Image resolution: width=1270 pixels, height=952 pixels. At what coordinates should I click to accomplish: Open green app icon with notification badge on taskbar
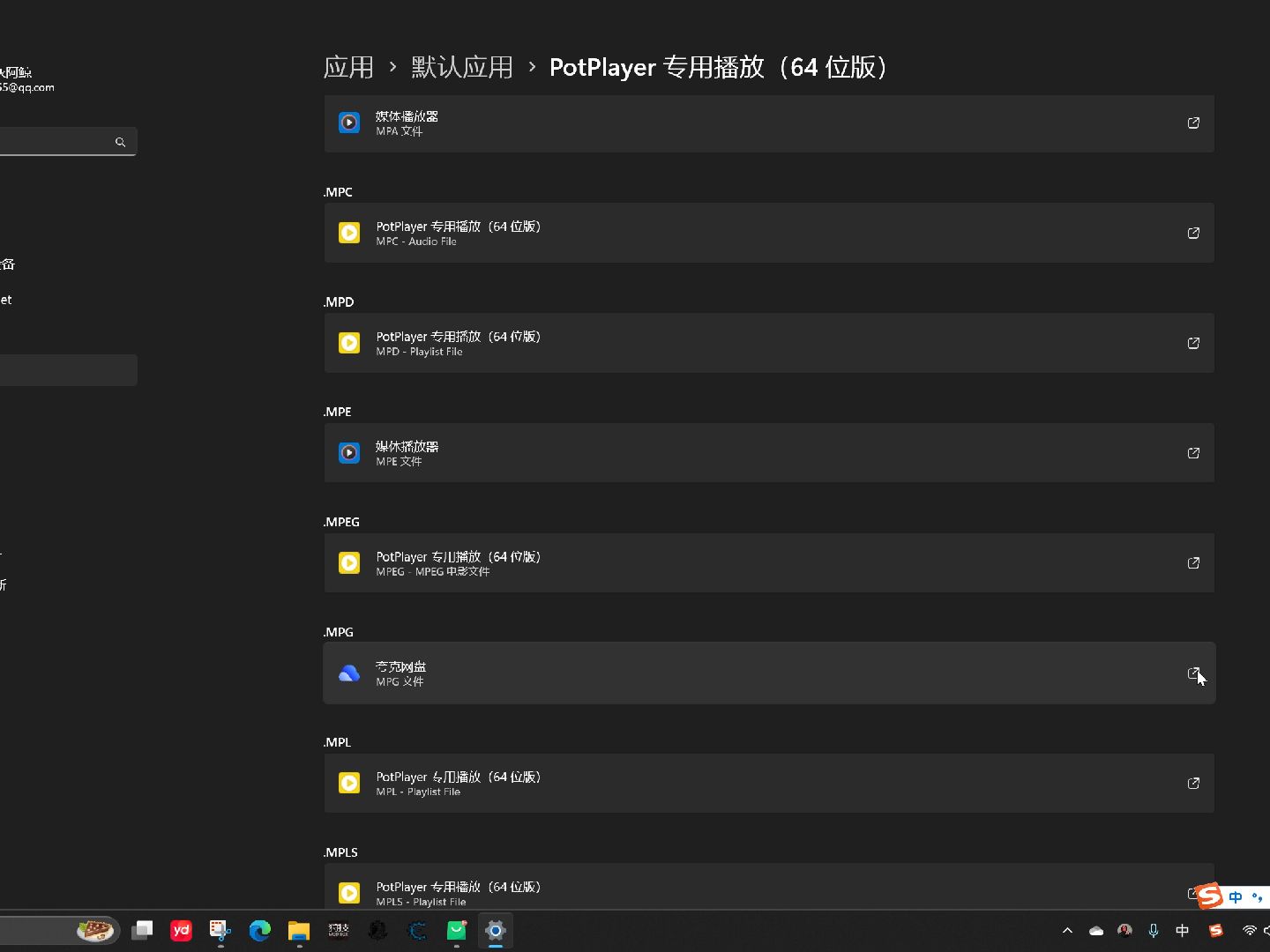tap(457, 930)
